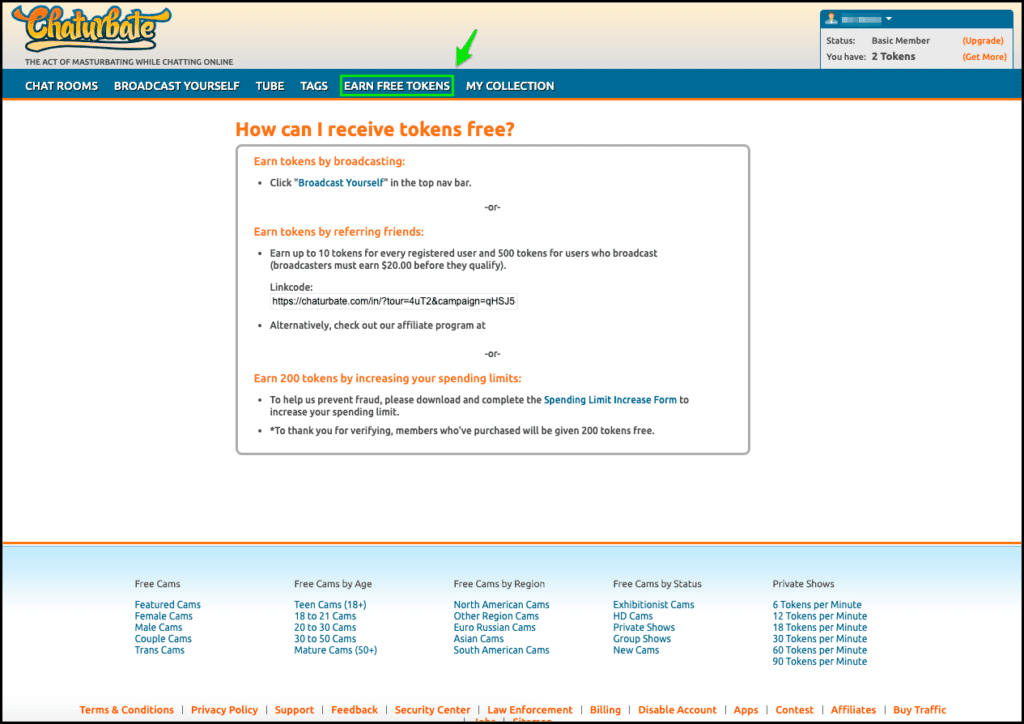Open Asian Cams link

click(x=479, y=638)
